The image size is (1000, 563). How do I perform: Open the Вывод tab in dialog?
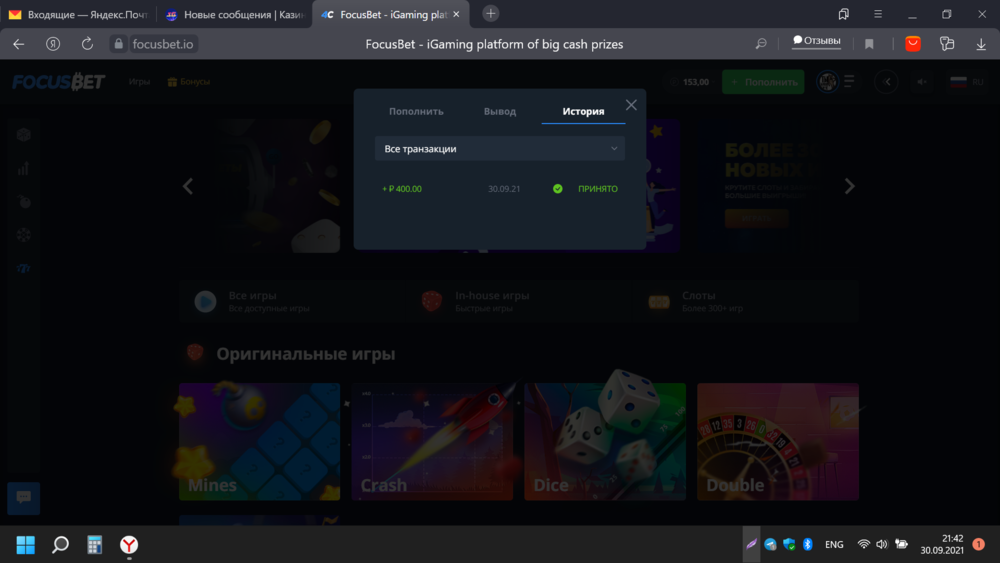click(499, 111)
